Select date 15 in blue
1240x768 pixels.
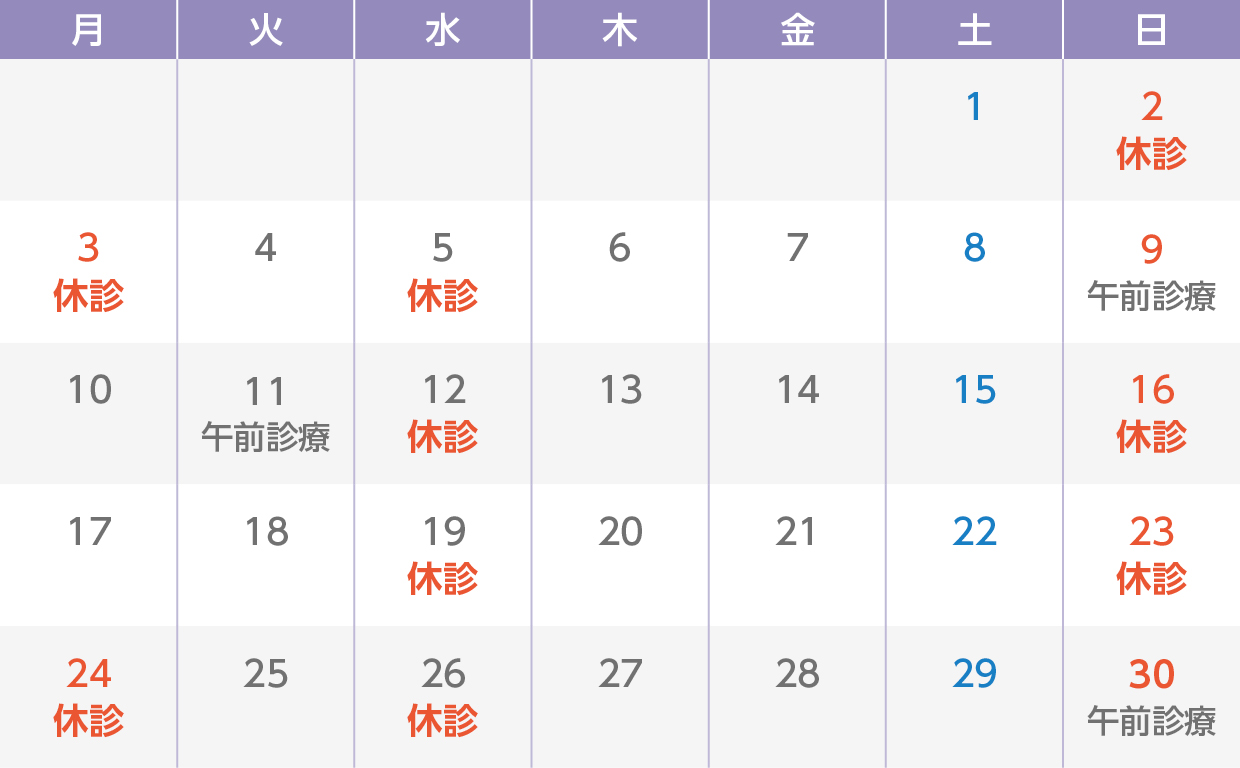pos(975,390)
